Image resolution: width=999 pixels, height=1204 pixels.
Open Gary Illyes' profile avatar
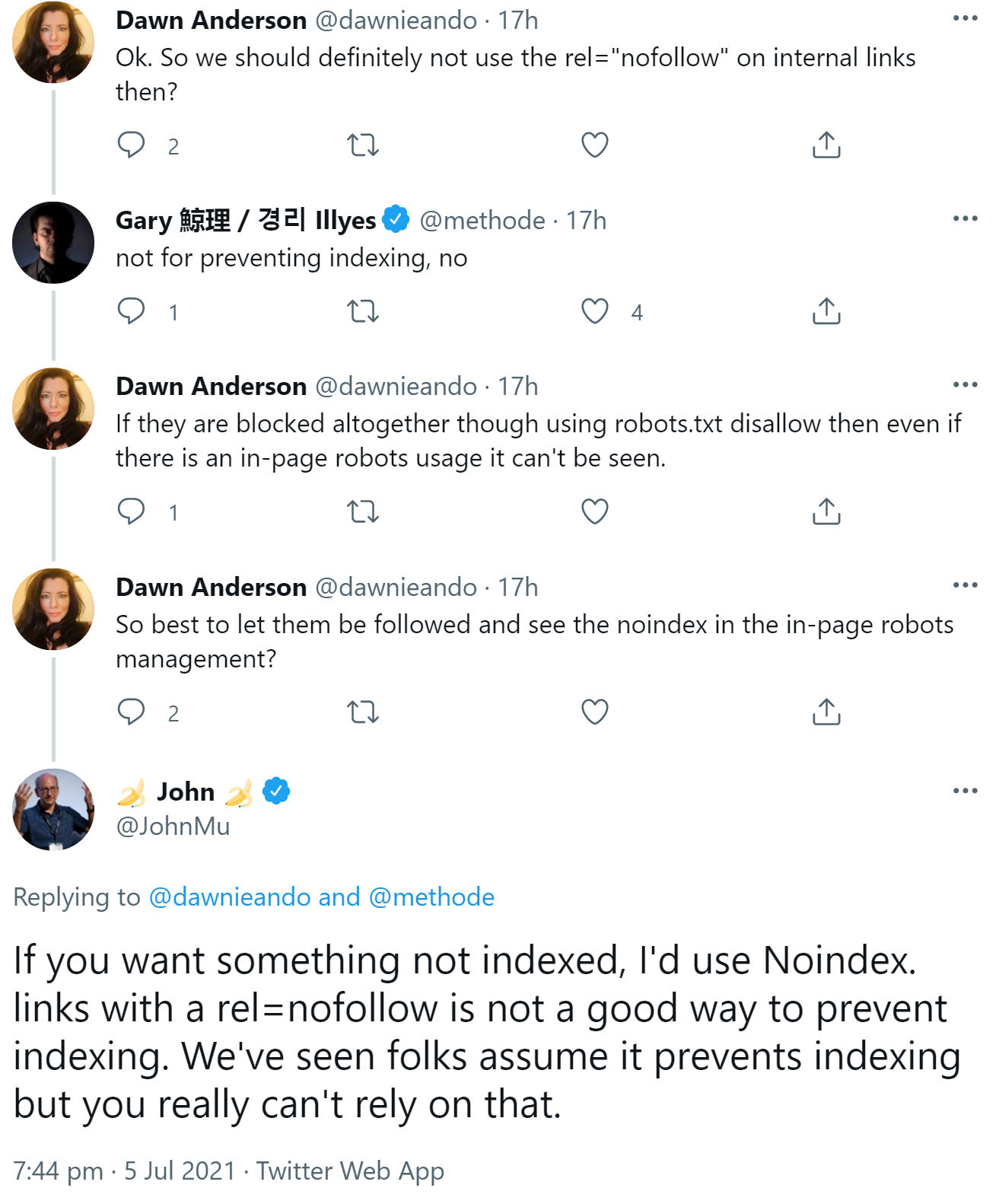tap(53, 243)
